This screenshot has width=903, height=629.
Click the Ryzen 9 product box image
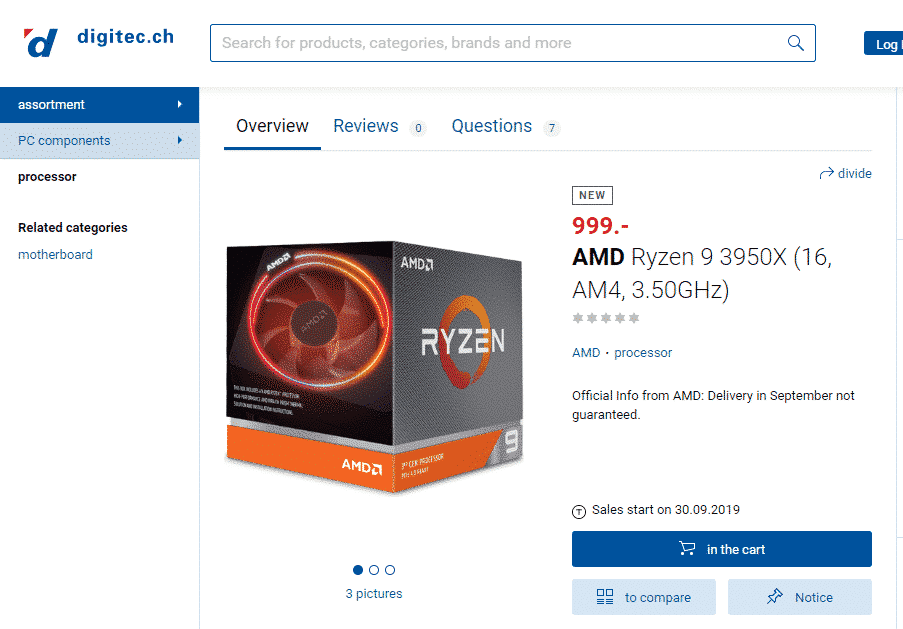[374, 366]
